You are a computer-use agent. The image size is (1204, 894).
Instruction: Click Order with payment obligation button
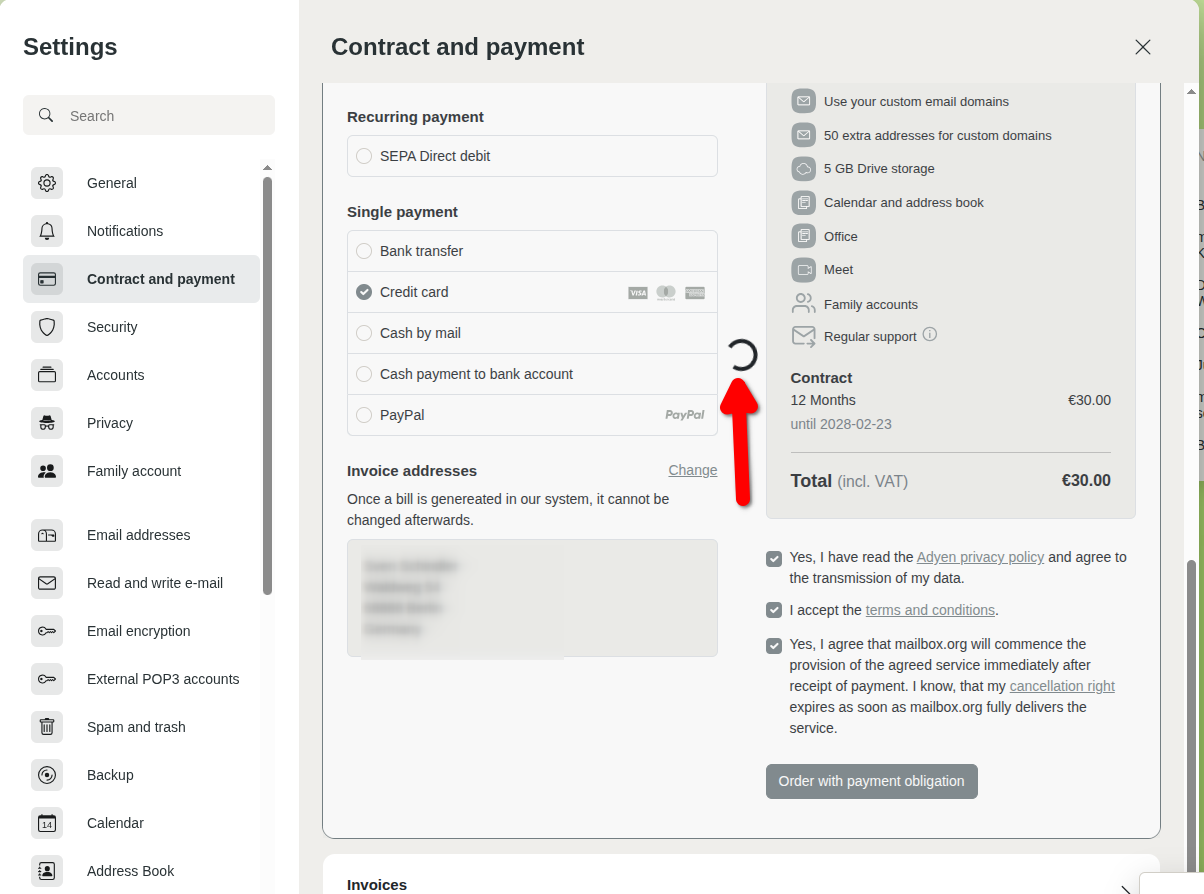[871, 781]
